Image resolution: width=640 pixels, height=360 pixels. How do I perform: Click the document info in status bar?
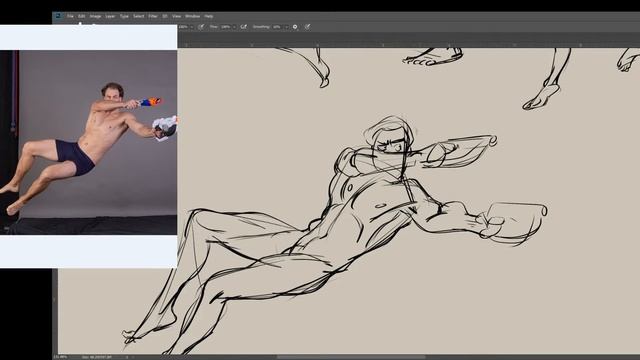(97, 357)
